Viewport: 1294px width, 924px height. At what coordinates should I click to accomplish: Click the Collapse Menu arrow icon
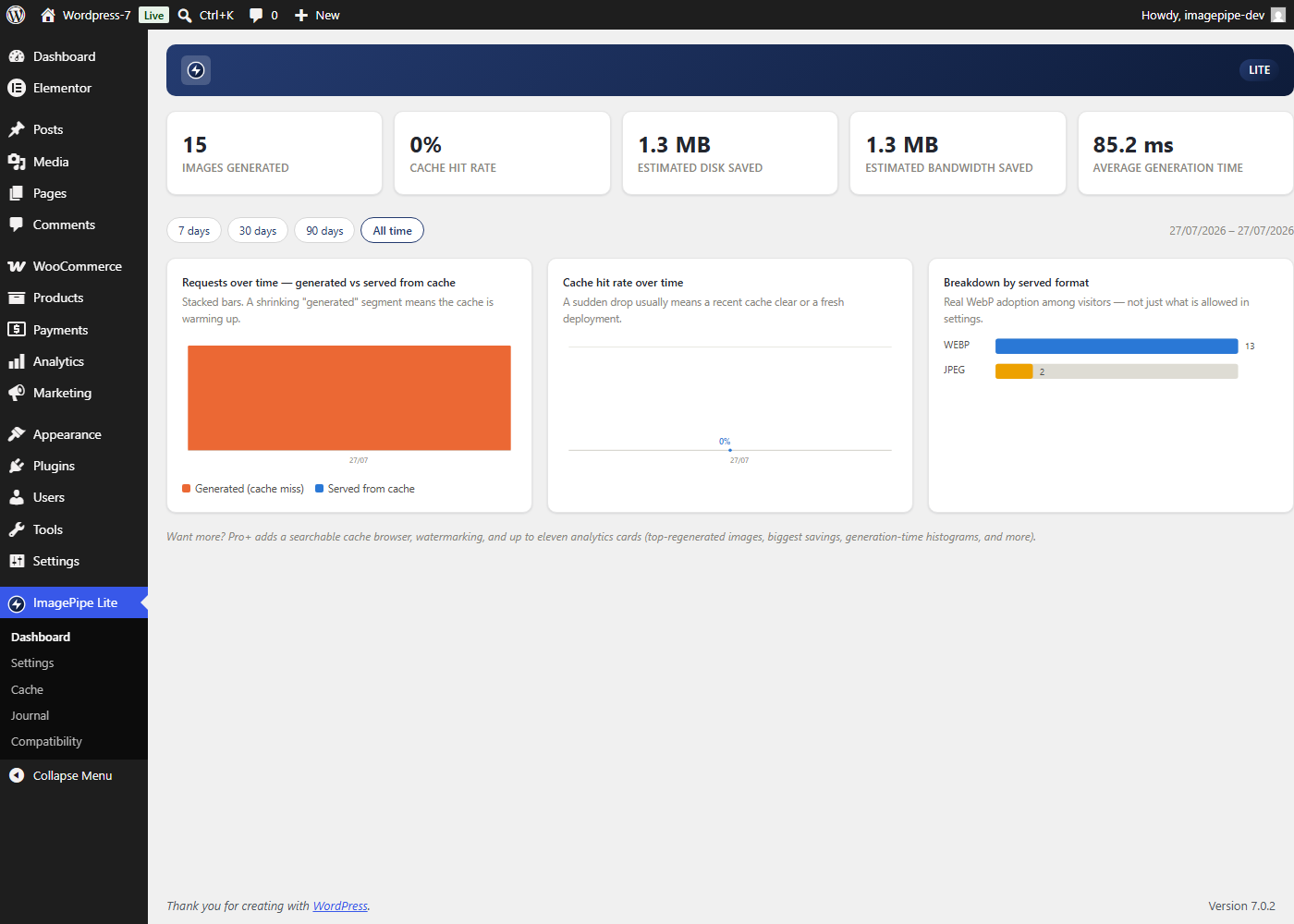click(17, 775)
